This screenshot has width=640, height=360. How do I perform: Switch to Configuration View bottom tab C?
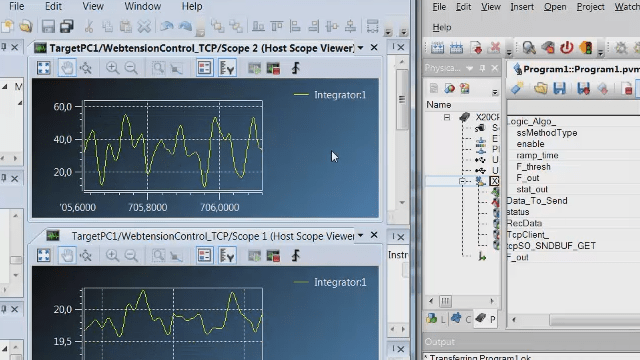point(461,319)
